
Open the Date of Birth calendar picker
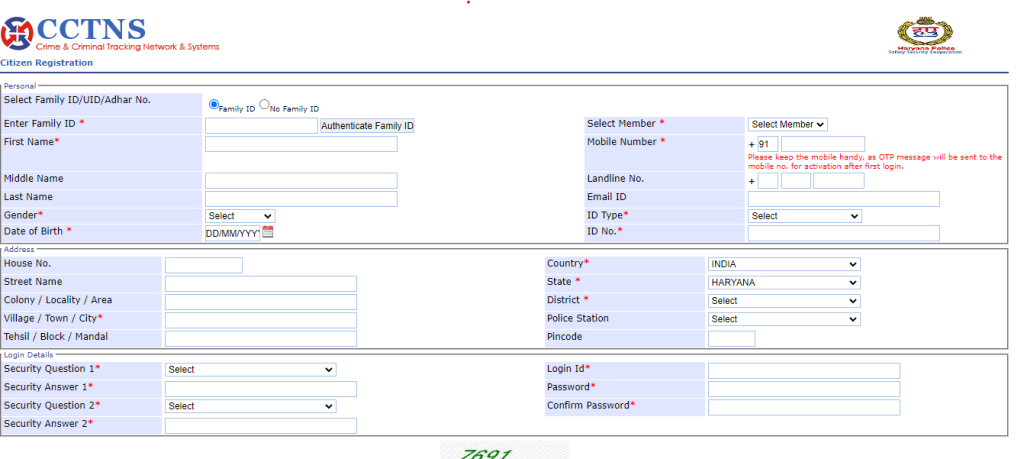pyautogui.click(x=268, y=232)
